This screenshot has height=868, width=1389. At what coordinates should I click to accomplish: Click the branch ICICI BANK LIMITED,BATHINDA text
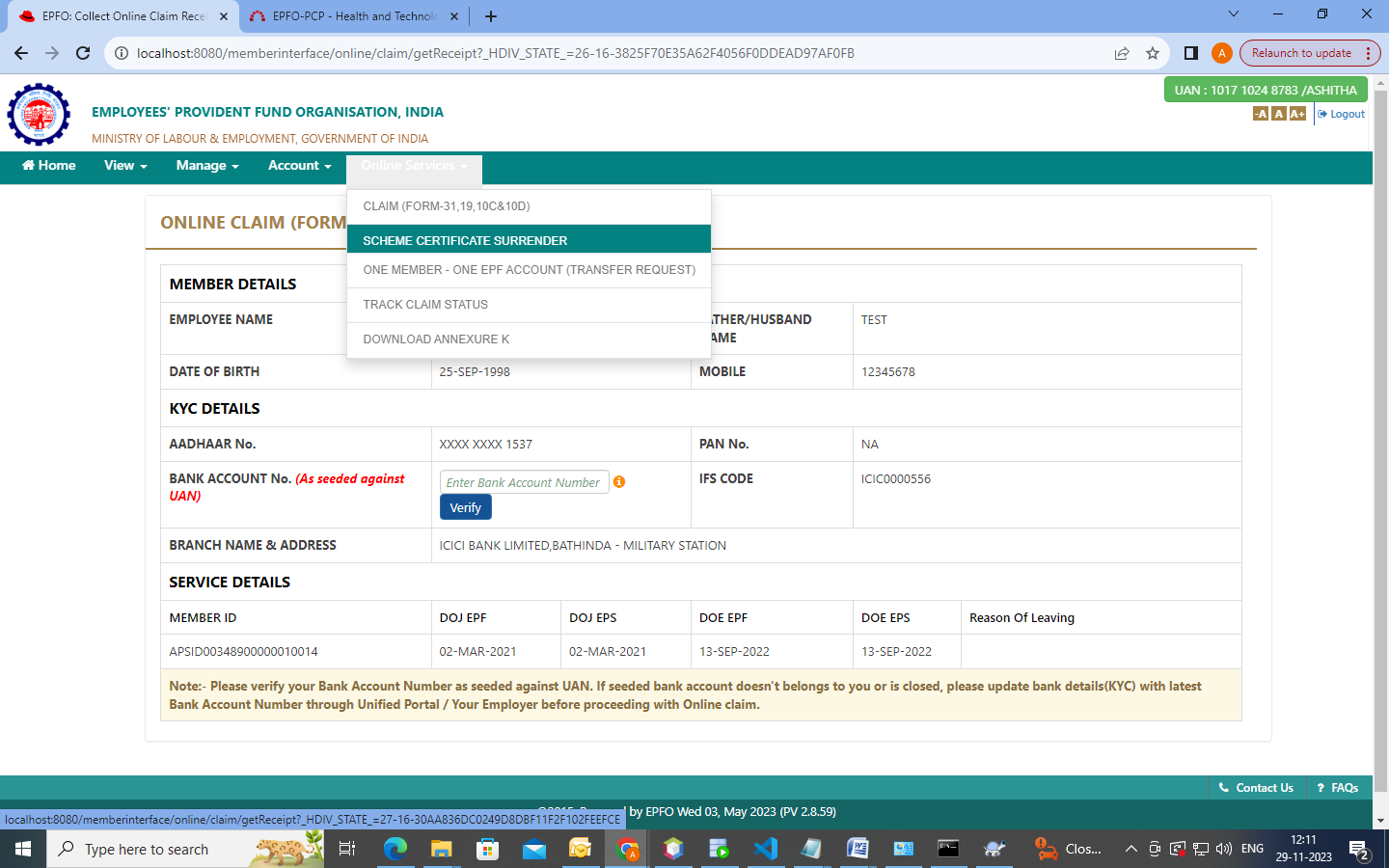[x=583, y=546]
